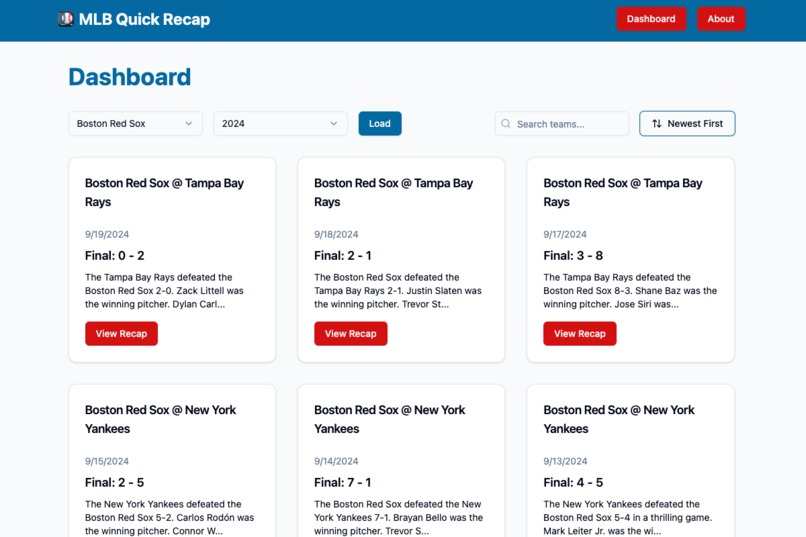Click the Load button
Viewport: 806px width, 537px height.
click(x=380, y=124)
